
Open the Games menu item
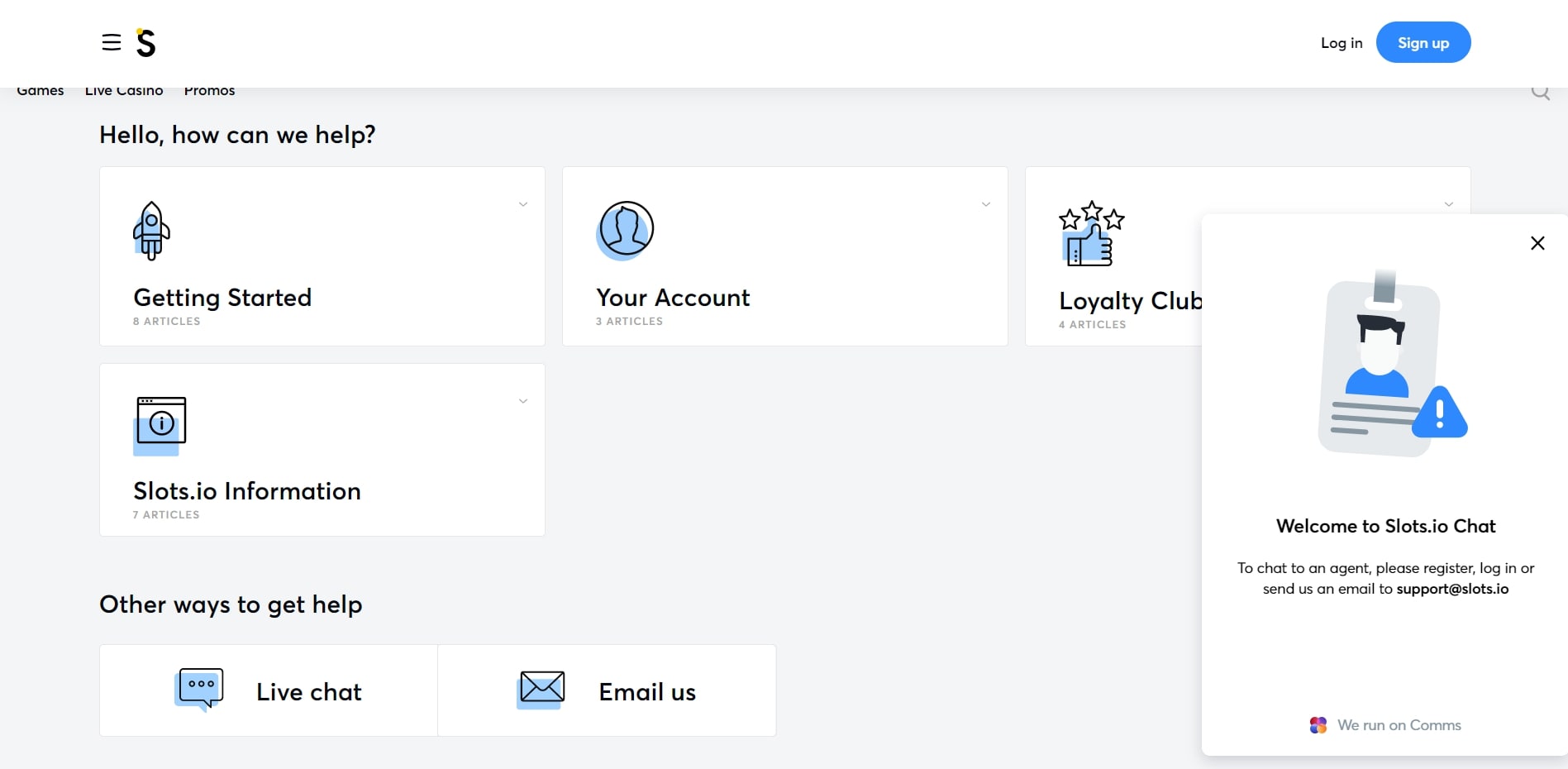click(x=41, y=90)
